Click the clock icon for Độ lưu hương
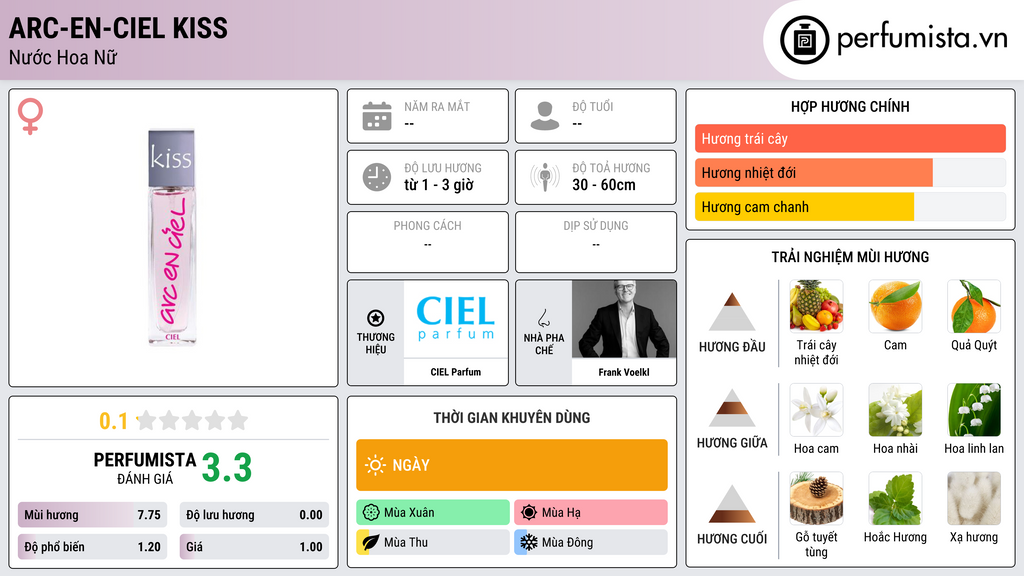Image resolution: width=1024 pixels, height=576 pixels. [377, 177]
